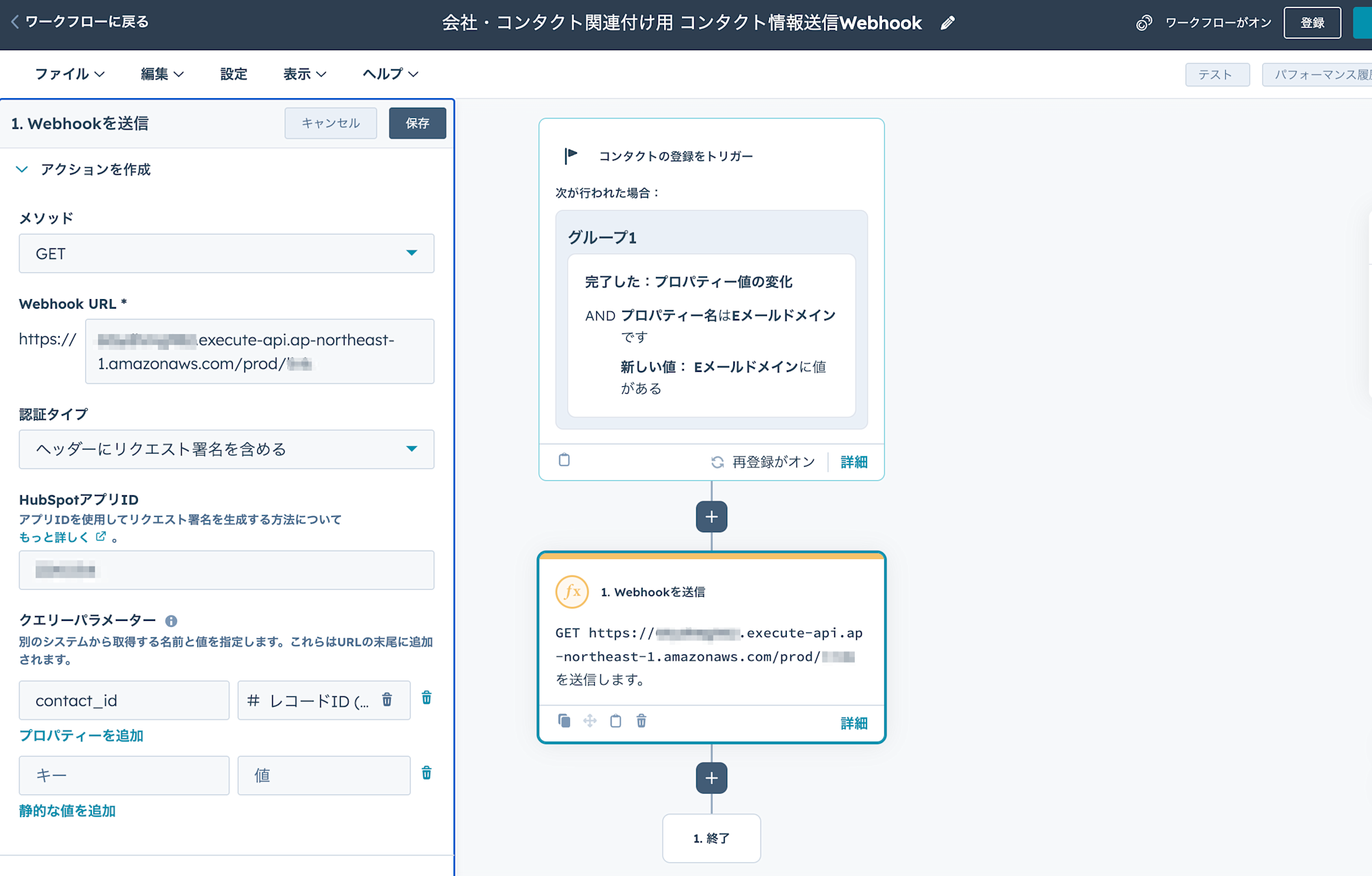
Task: Click the パフォーマンス履歴 button
Action: (x=1317, y=75)
